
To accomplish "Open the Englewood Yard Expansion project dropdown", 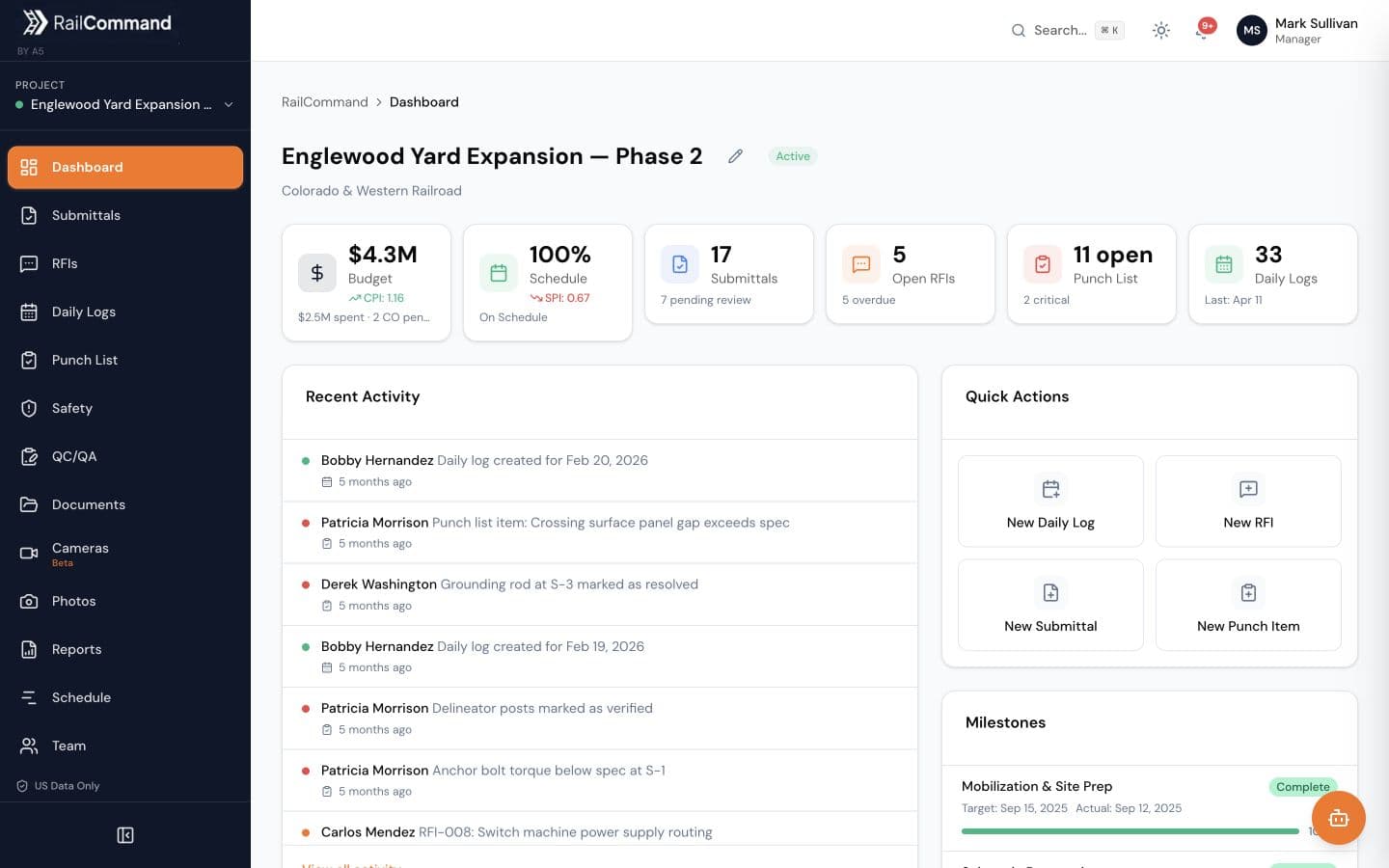I will click(124, 104).
